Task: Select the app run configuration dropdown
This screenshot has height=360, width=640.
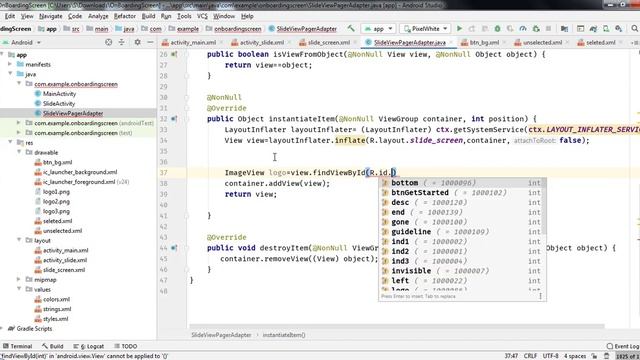Action: [x=378, y=29]
